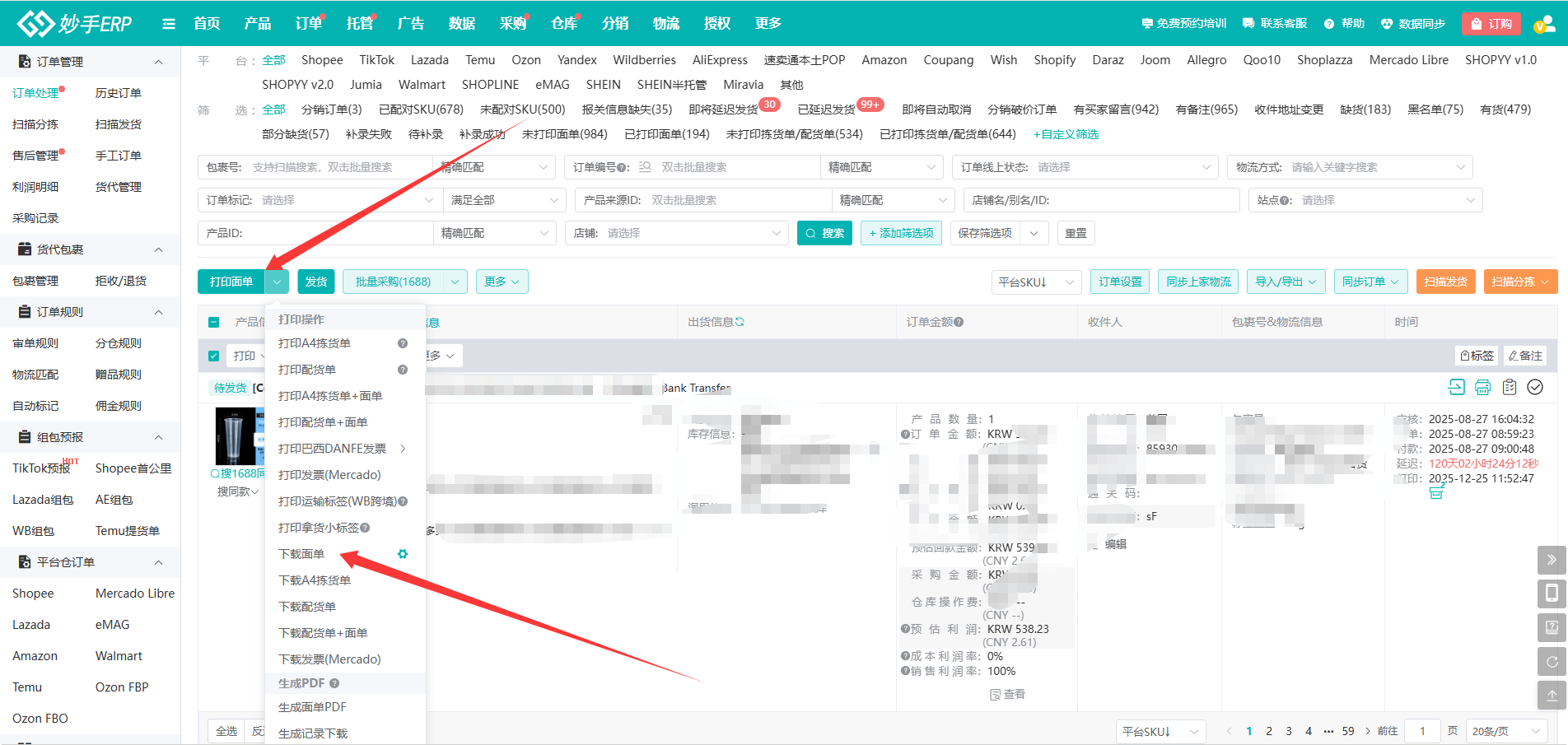Open the 物流 top navigation menu
Screen dimensions: 1568x745
666,24
